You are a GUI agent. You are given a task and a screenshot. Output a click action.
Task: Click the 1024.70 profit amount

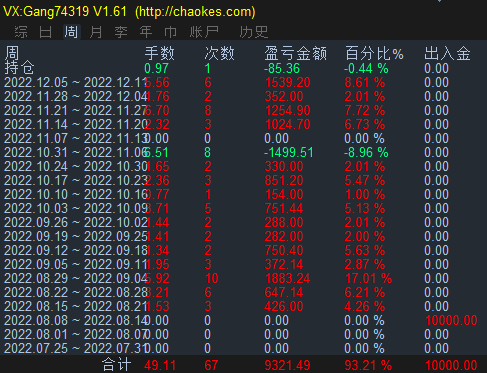tap(287, 124)
